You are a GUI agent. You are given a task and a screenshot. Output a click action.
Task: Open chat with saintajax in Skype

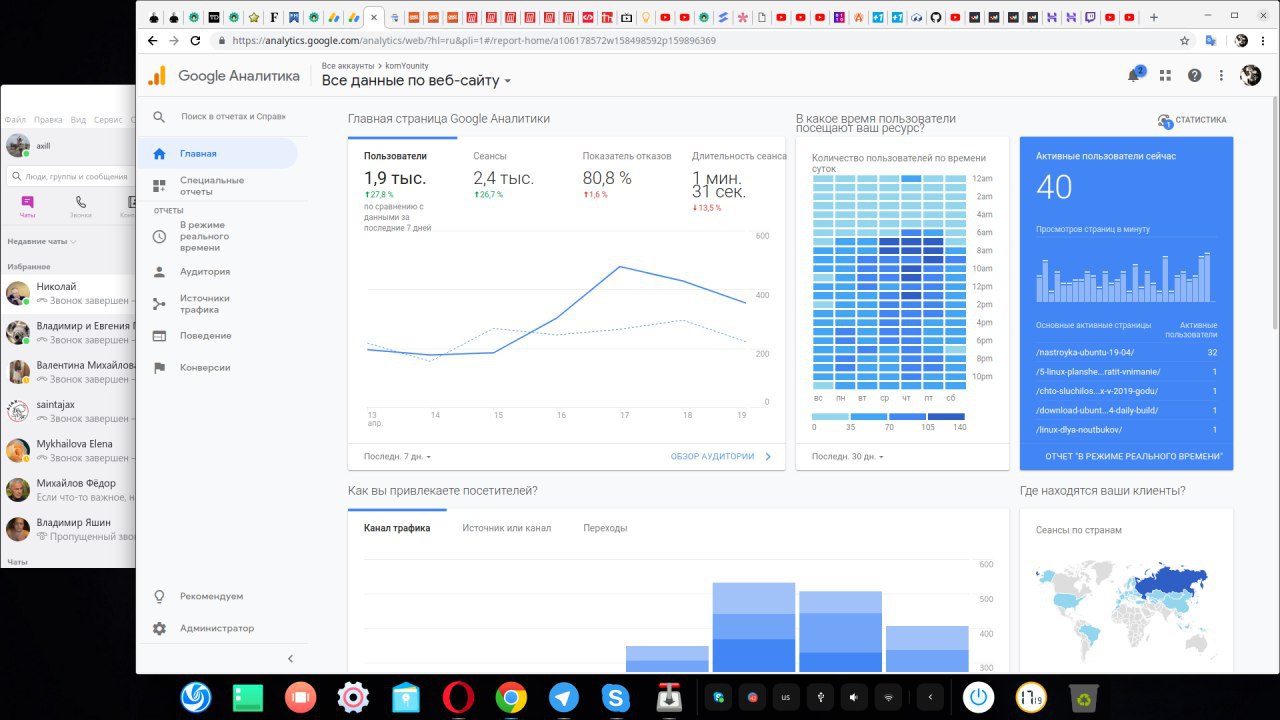(68, 411)
